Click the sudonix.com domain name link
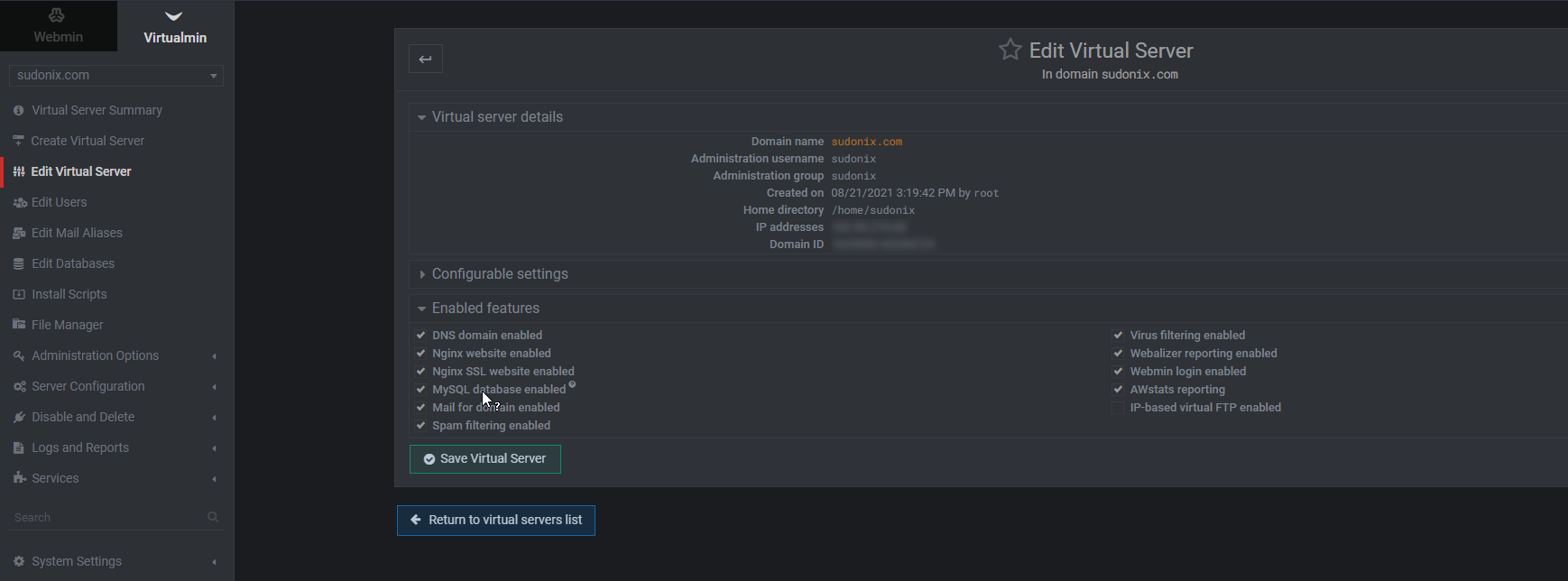 click(x=866, y=142)
